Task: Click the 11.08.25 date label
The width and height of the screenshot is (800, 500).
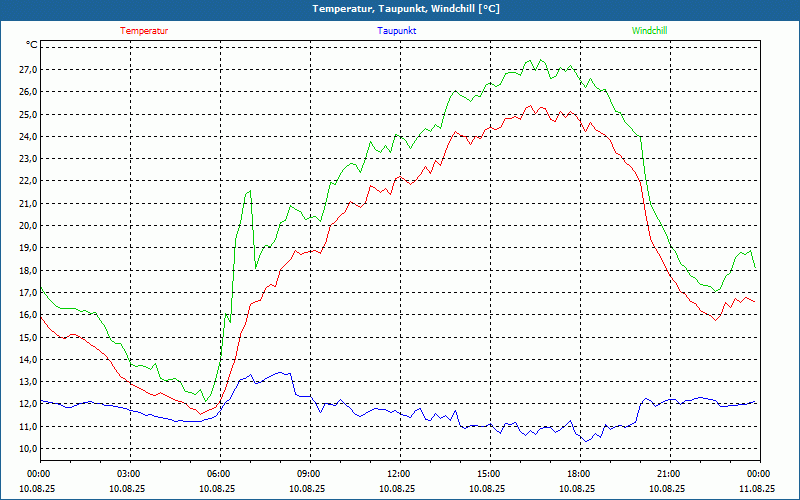Action: coord(757,488)
